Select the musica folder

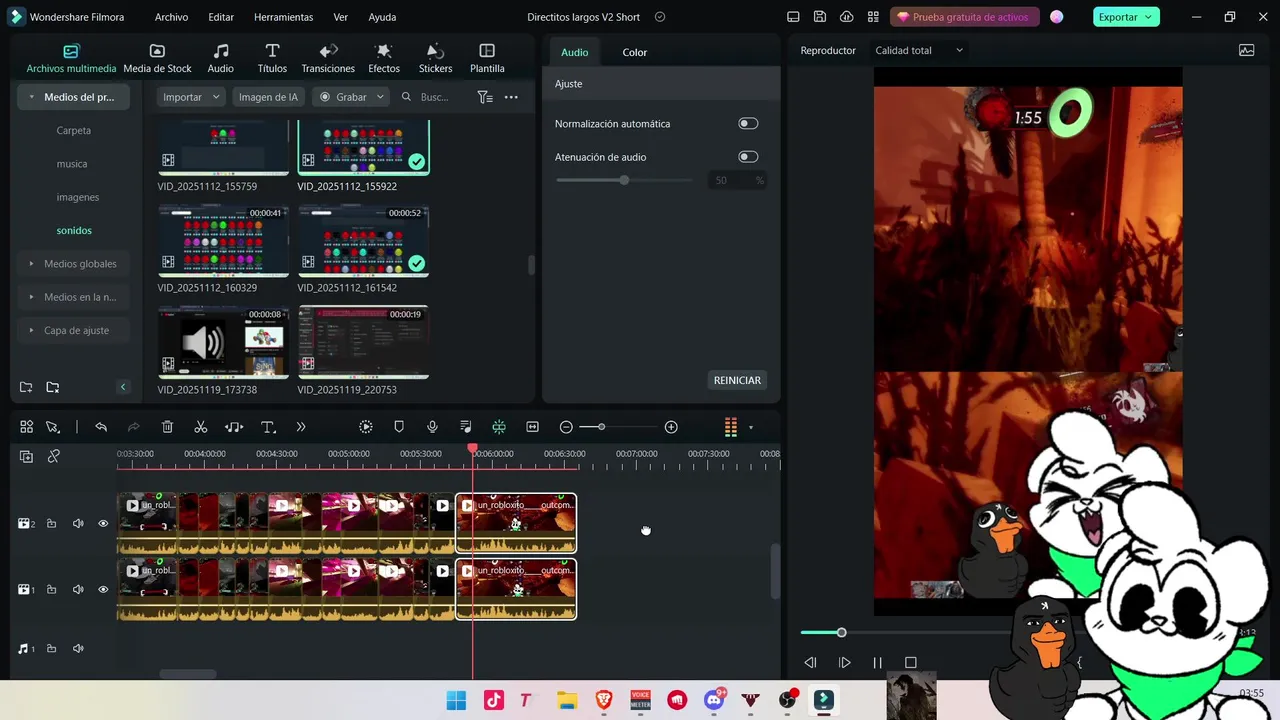point(72,163)
